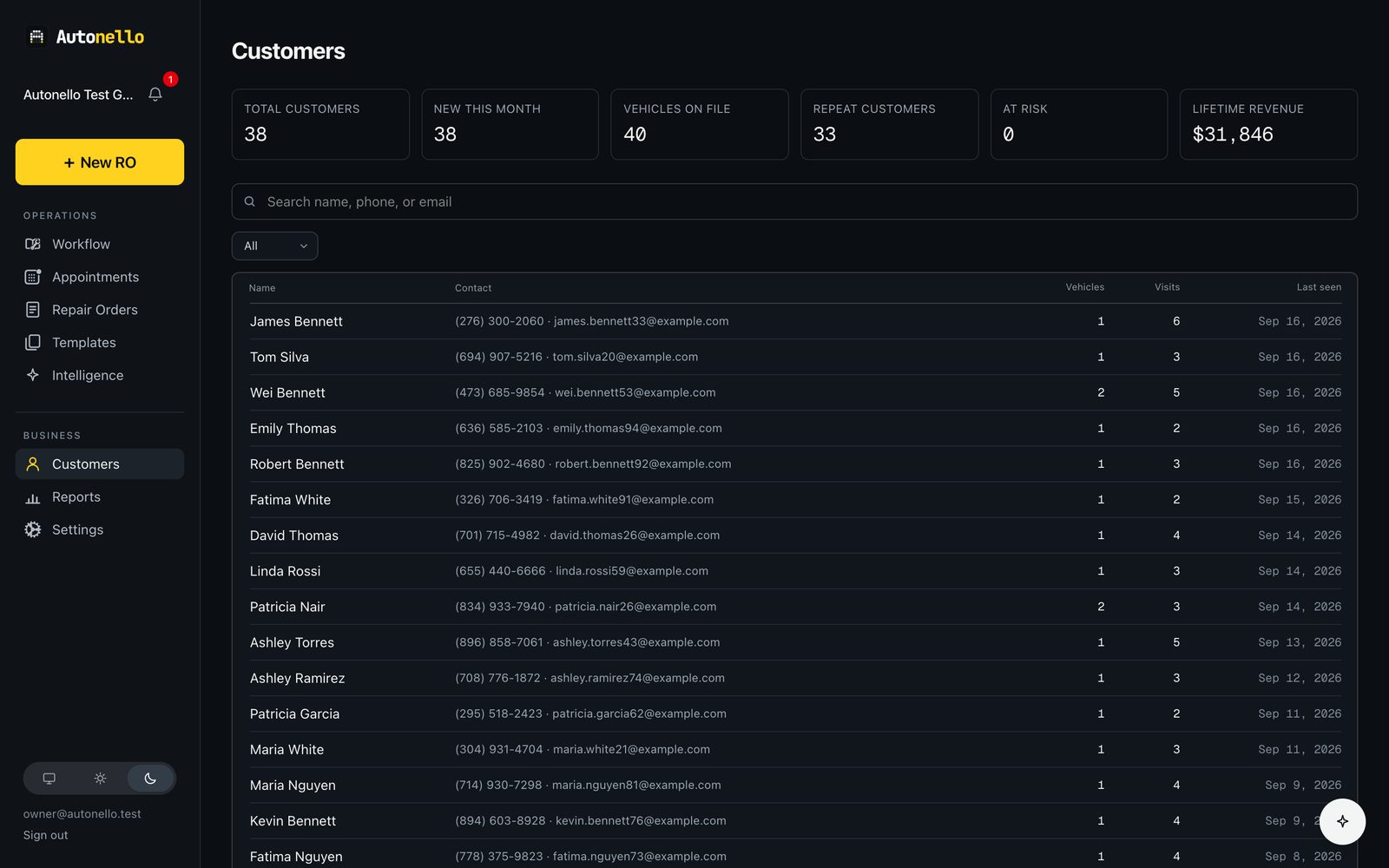The image size is (1389, 868).
Task: Open Reports page
Action: pos(100,497)
